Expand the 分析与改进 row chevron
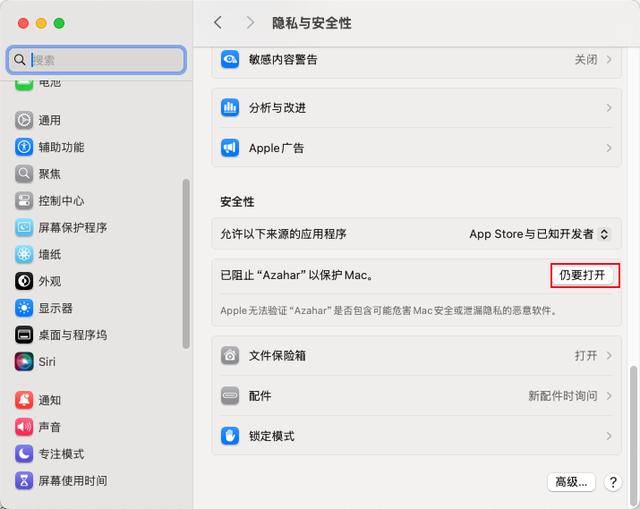Viewport: 640px width, 509px height. tap(608, 108)
